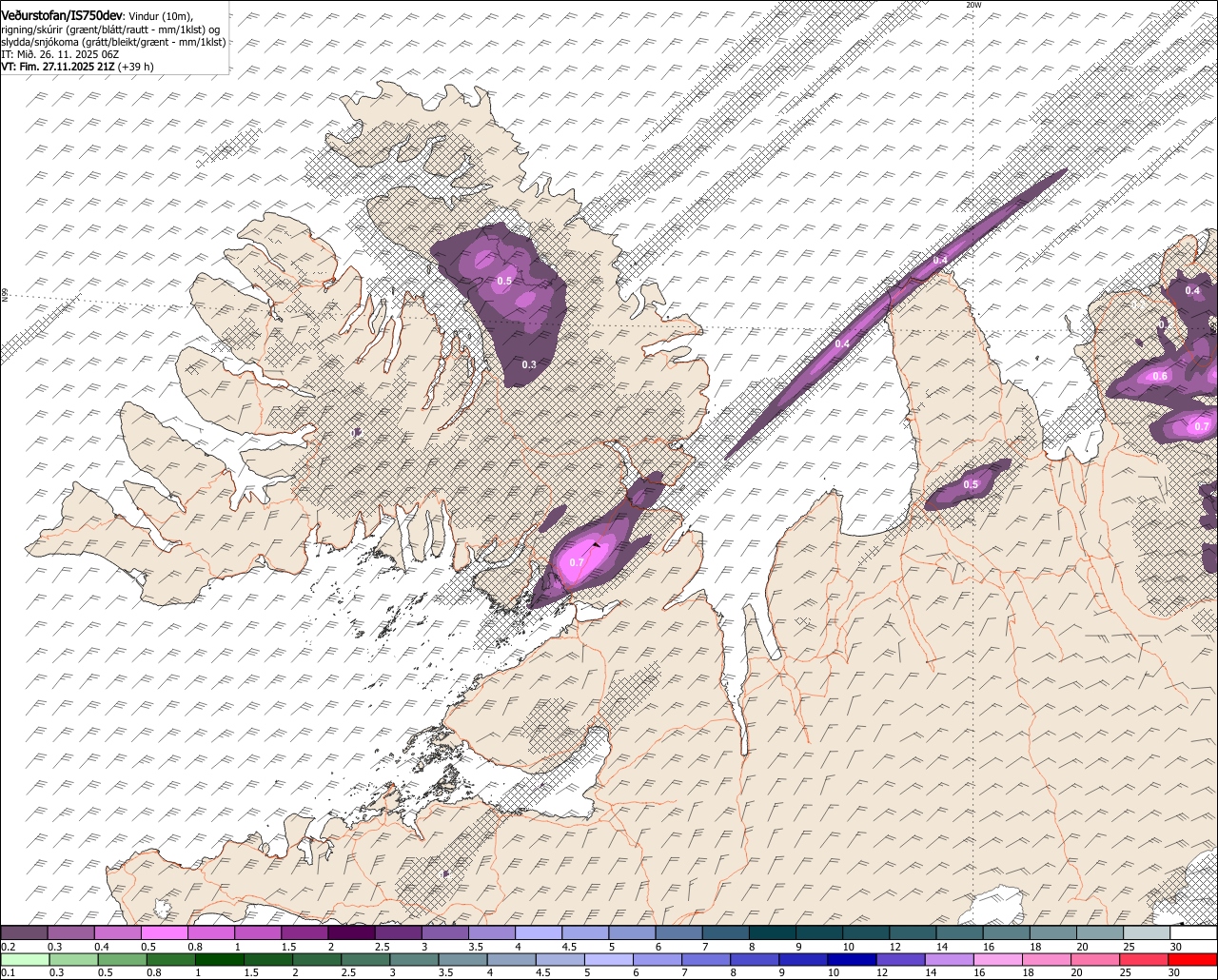Select upper legend swatch between 0.2 and 0.3

click(x=24, y=932)
